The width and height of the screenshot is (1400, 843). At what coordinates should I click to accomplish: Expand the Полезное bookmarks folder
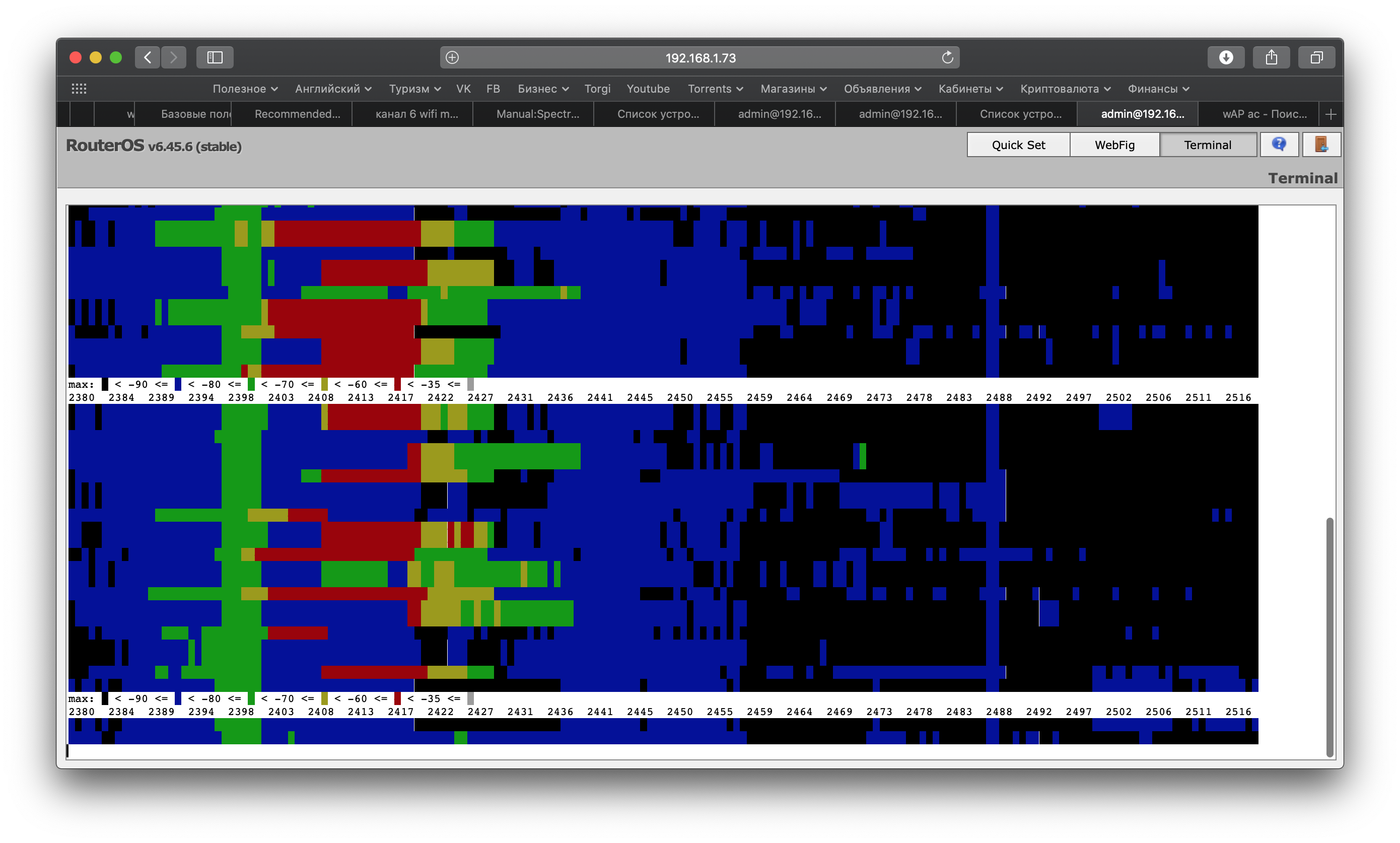[245, 89]
